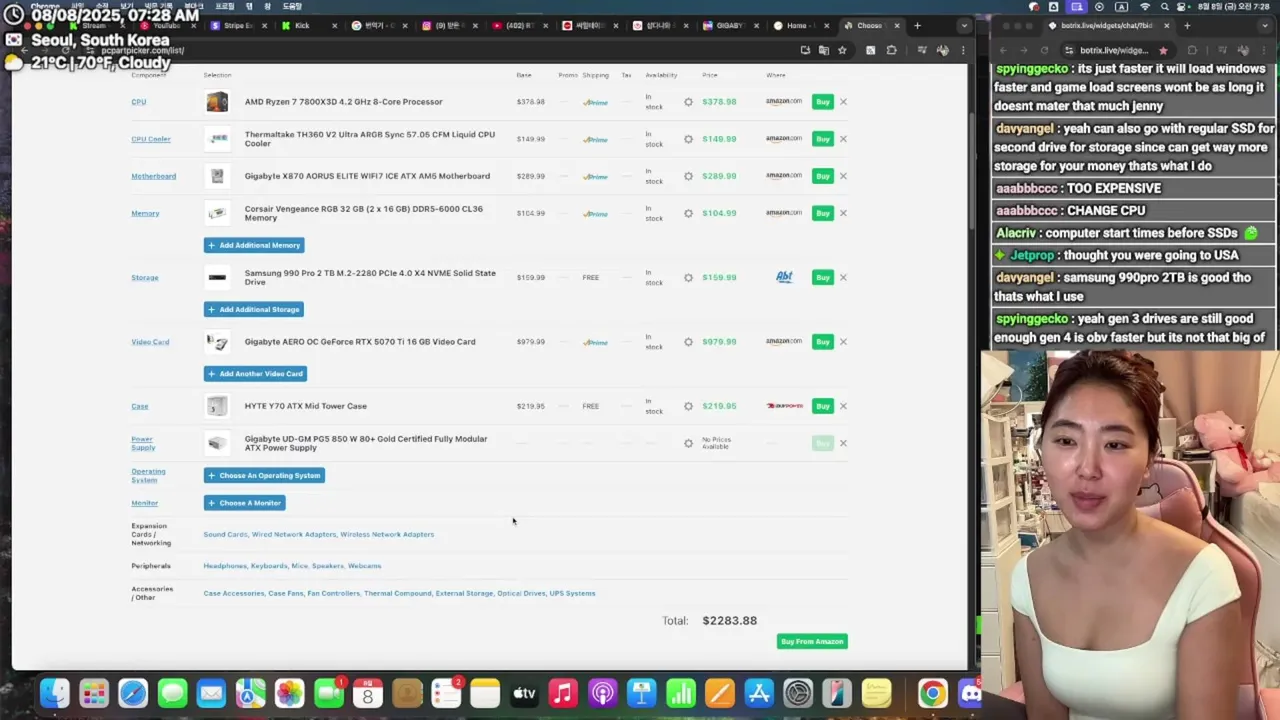Open Photos app in the Dock

tap(289, 693)
